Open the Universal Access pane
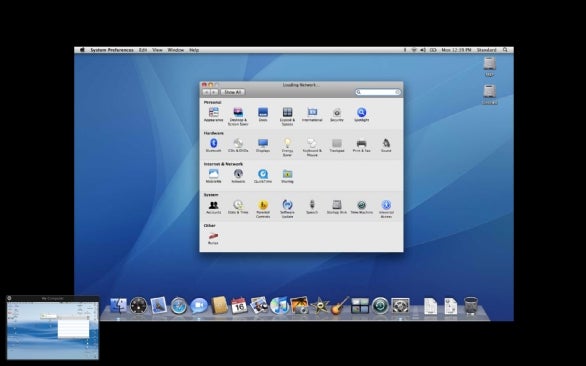 [386, 209]
